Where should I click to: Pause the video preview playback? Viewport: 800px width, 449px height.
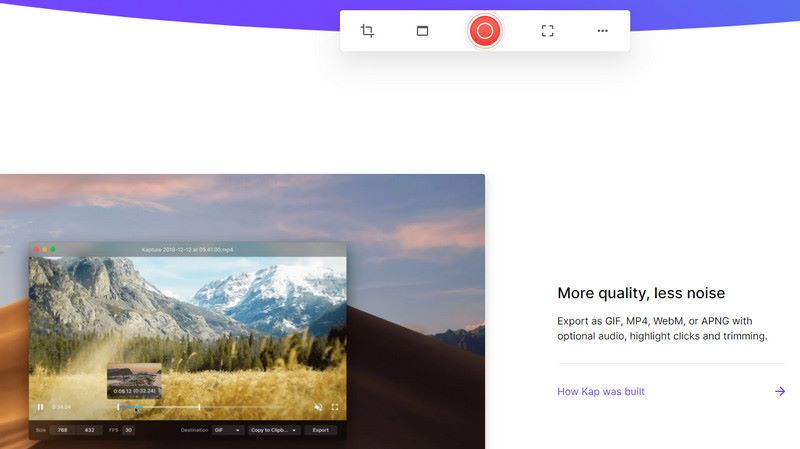pos(40,407)
